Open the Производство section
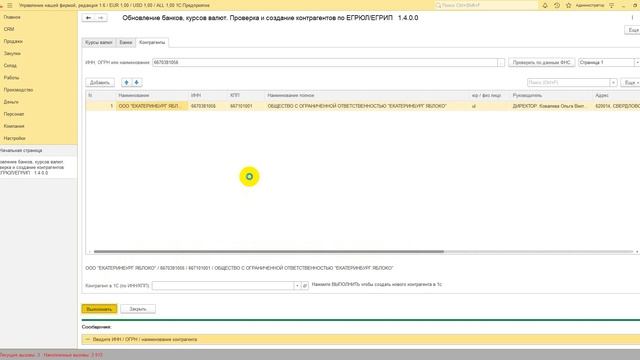This screenshot has height=360, width=640. (x=18, y=90)
